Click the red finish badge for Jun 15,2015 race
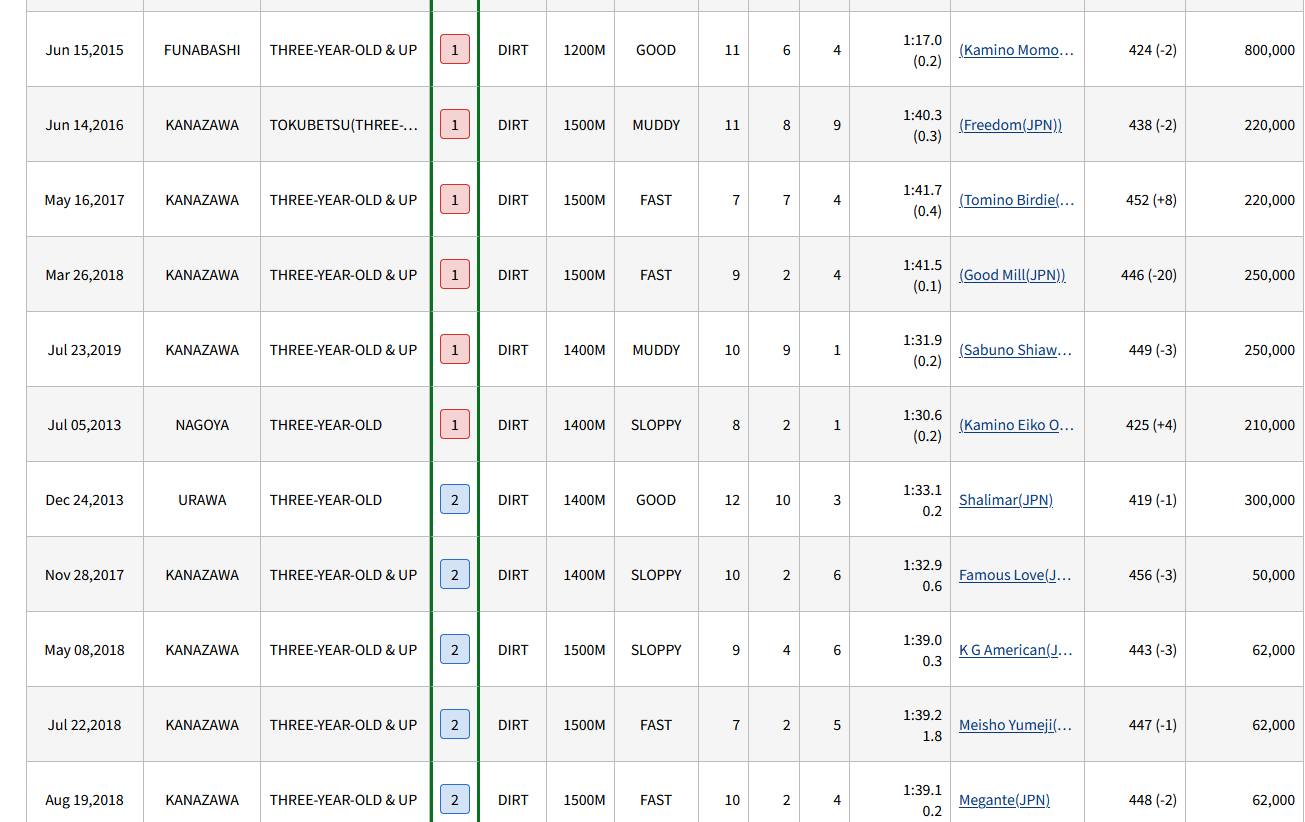The height and width of the screenshot is (822, 1305). pos(455,50)
